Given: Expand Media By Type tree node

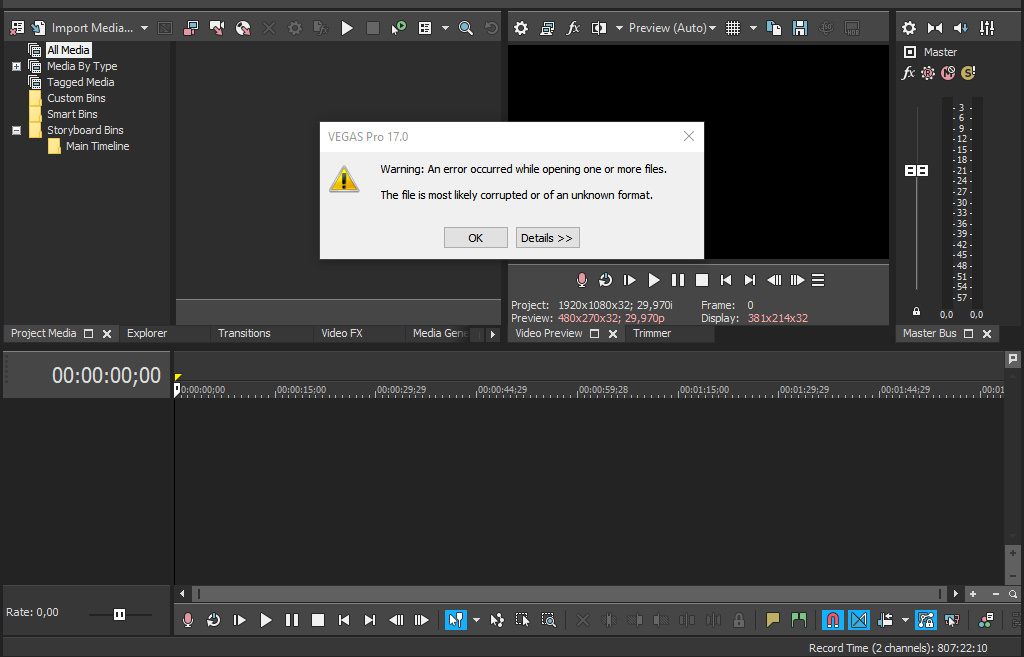Looking at the screenshot, I should point(16,66).
